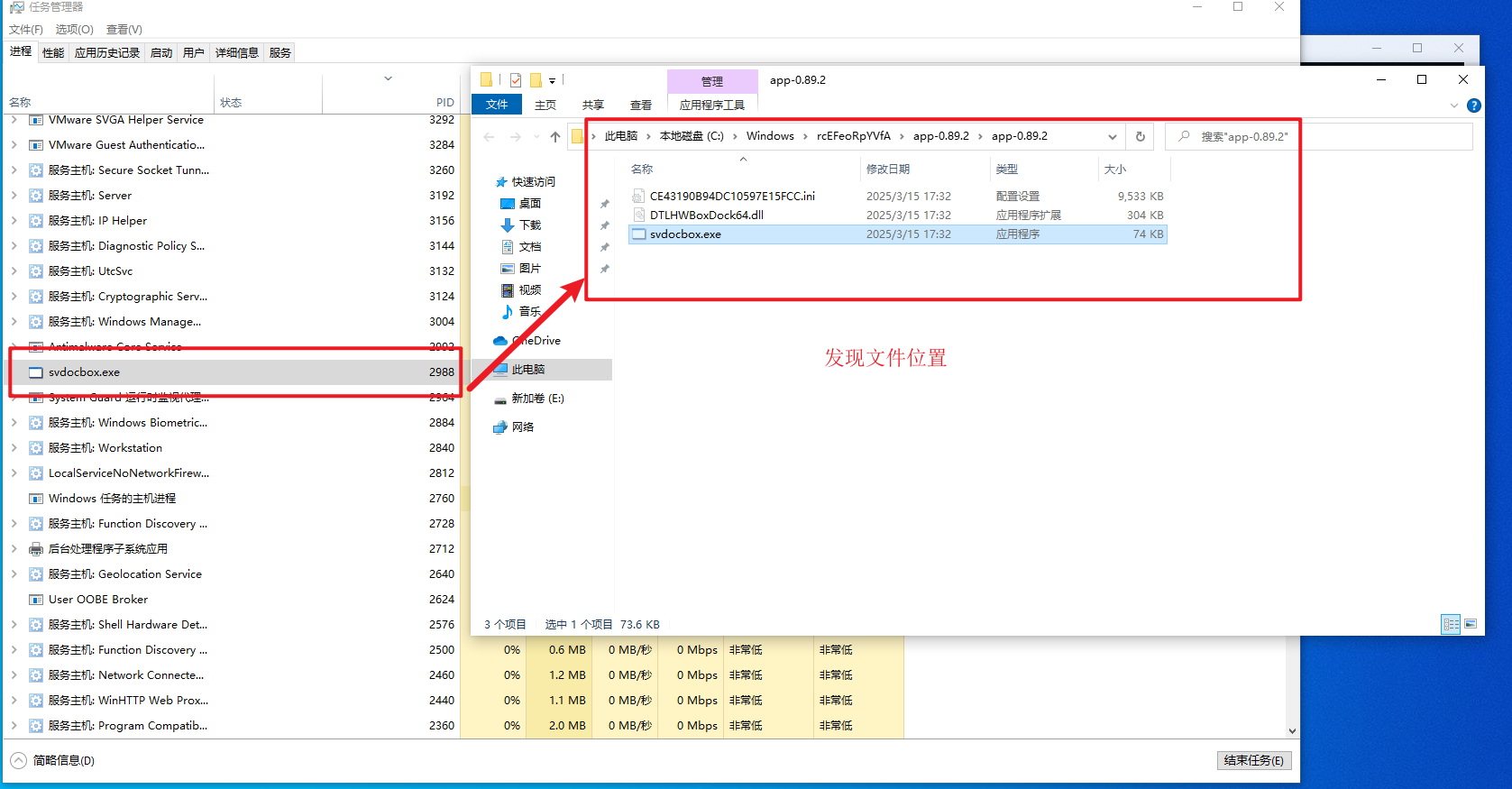Open Videos icon in sidebar
This screenshot has width=1512, height=789.
pyautogui.click(x=507, y=290)
